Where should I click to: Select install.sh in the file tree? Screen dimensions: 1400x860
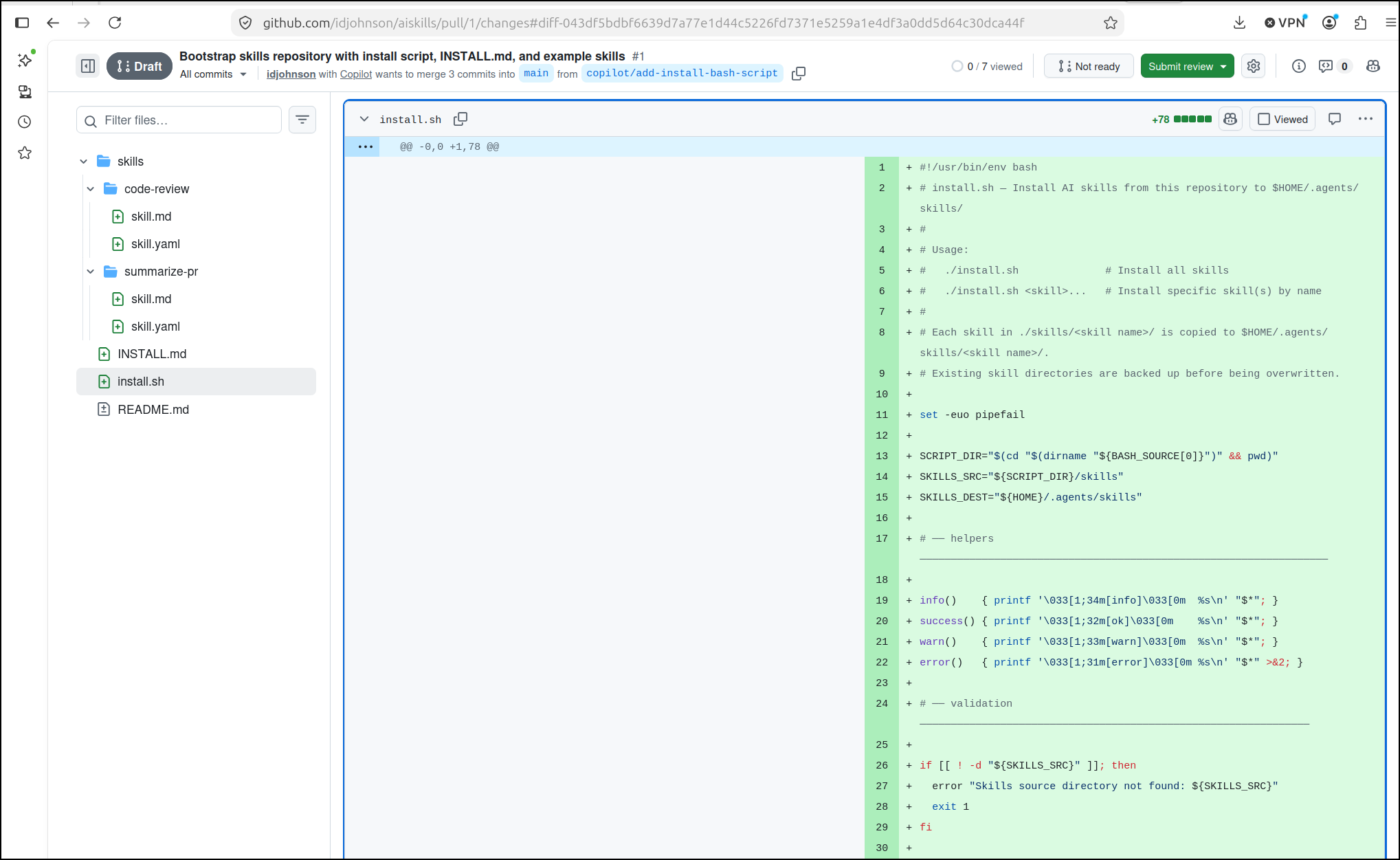click(196, 382)
